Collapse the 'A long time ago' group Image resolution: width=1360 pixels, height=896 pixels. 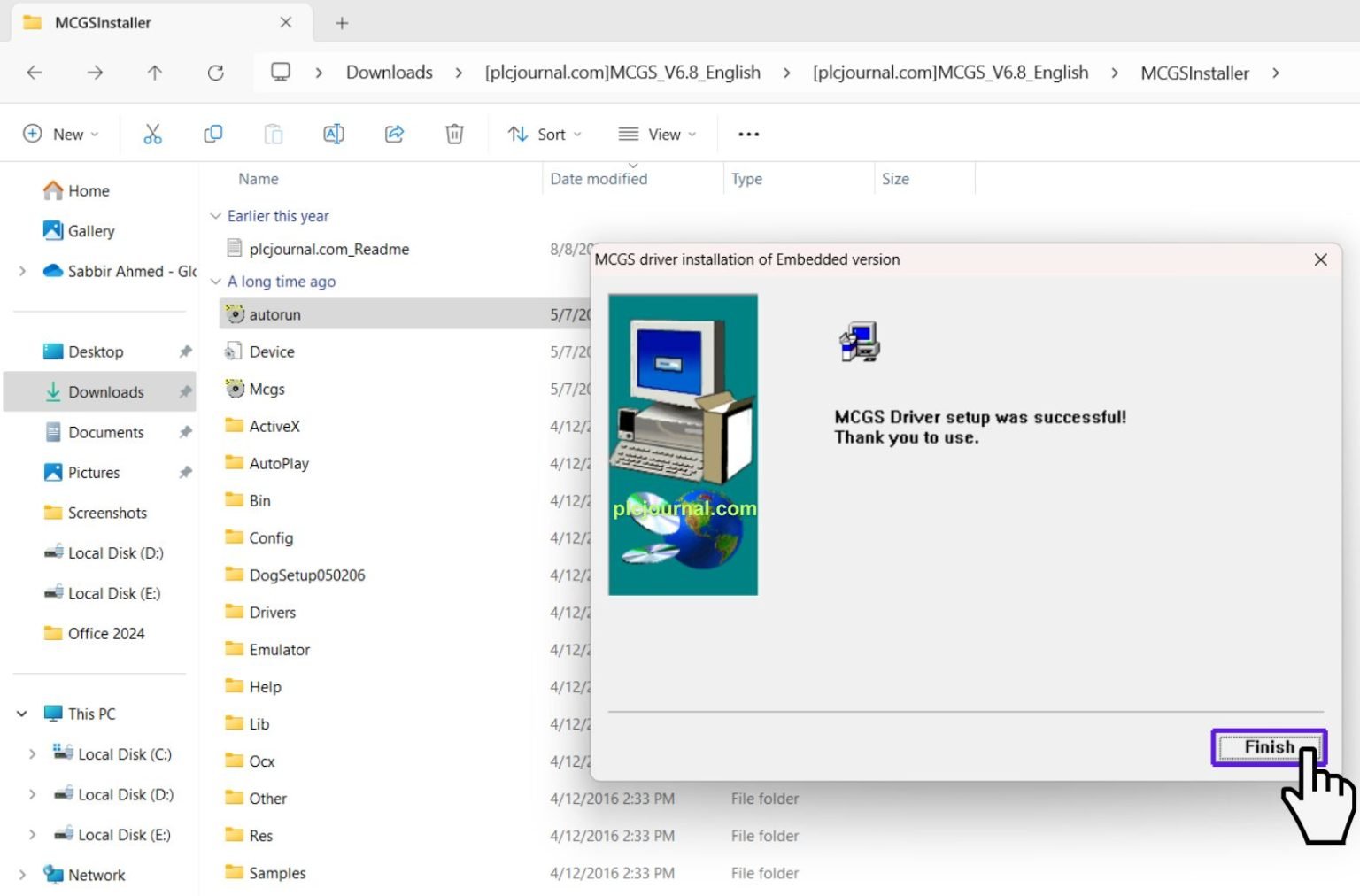coord(215,281)
